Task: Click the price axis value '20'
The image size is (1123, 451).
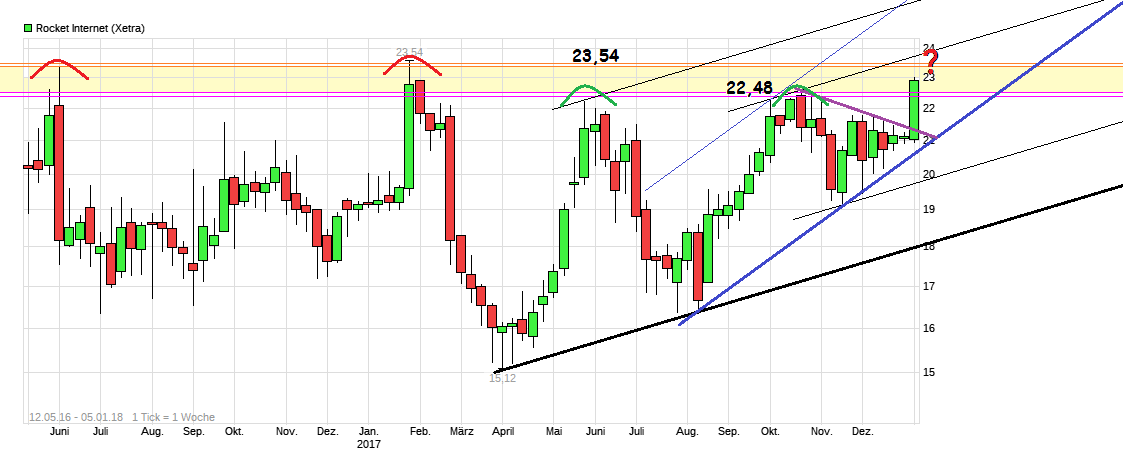Action: (x=929, y=174)
